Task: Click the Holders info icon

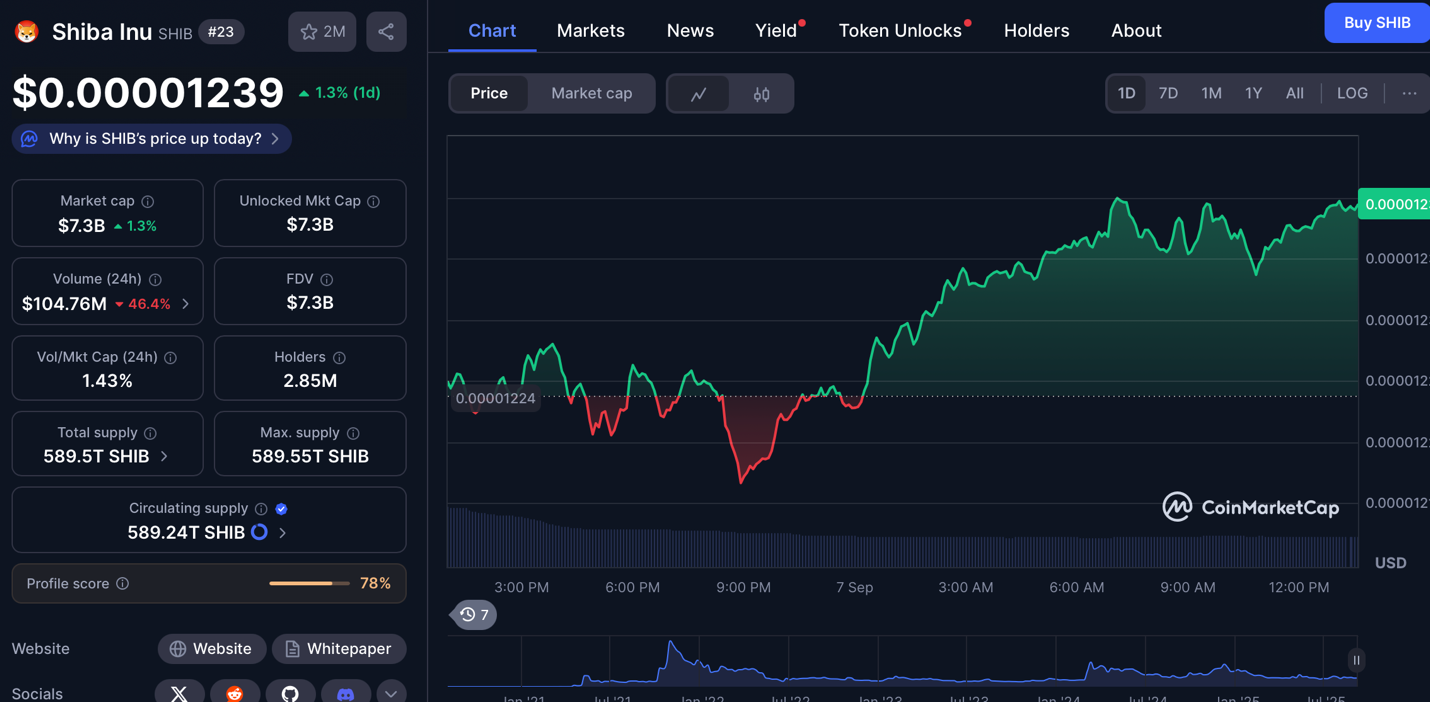Action: [x=339, y=357]
